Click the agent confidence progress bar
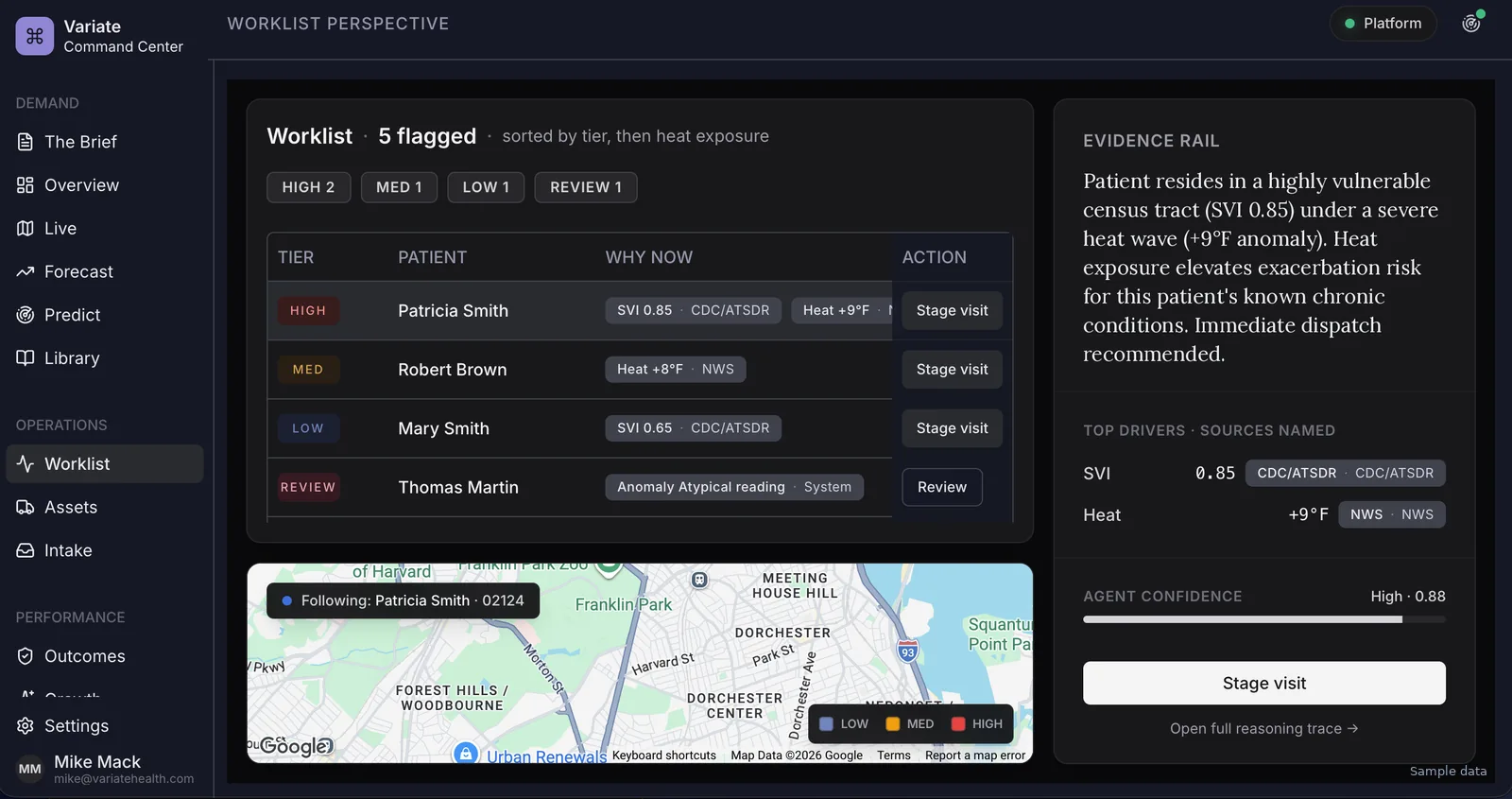Viewport: 1512px width, 799px height. (x=1264, y=619)
